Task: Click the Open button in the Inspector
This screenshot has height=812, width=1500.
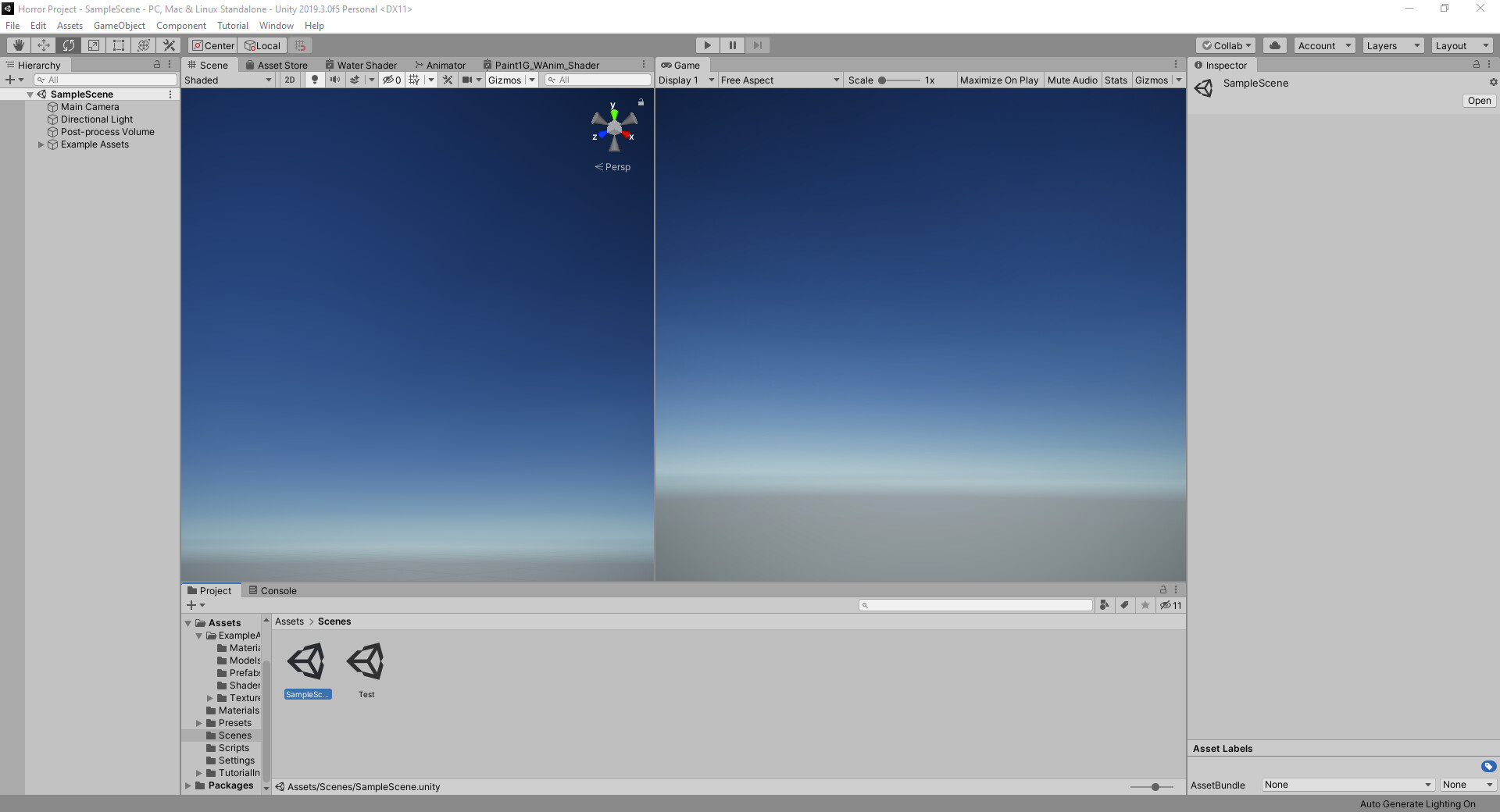Action: coord(1479,100)
